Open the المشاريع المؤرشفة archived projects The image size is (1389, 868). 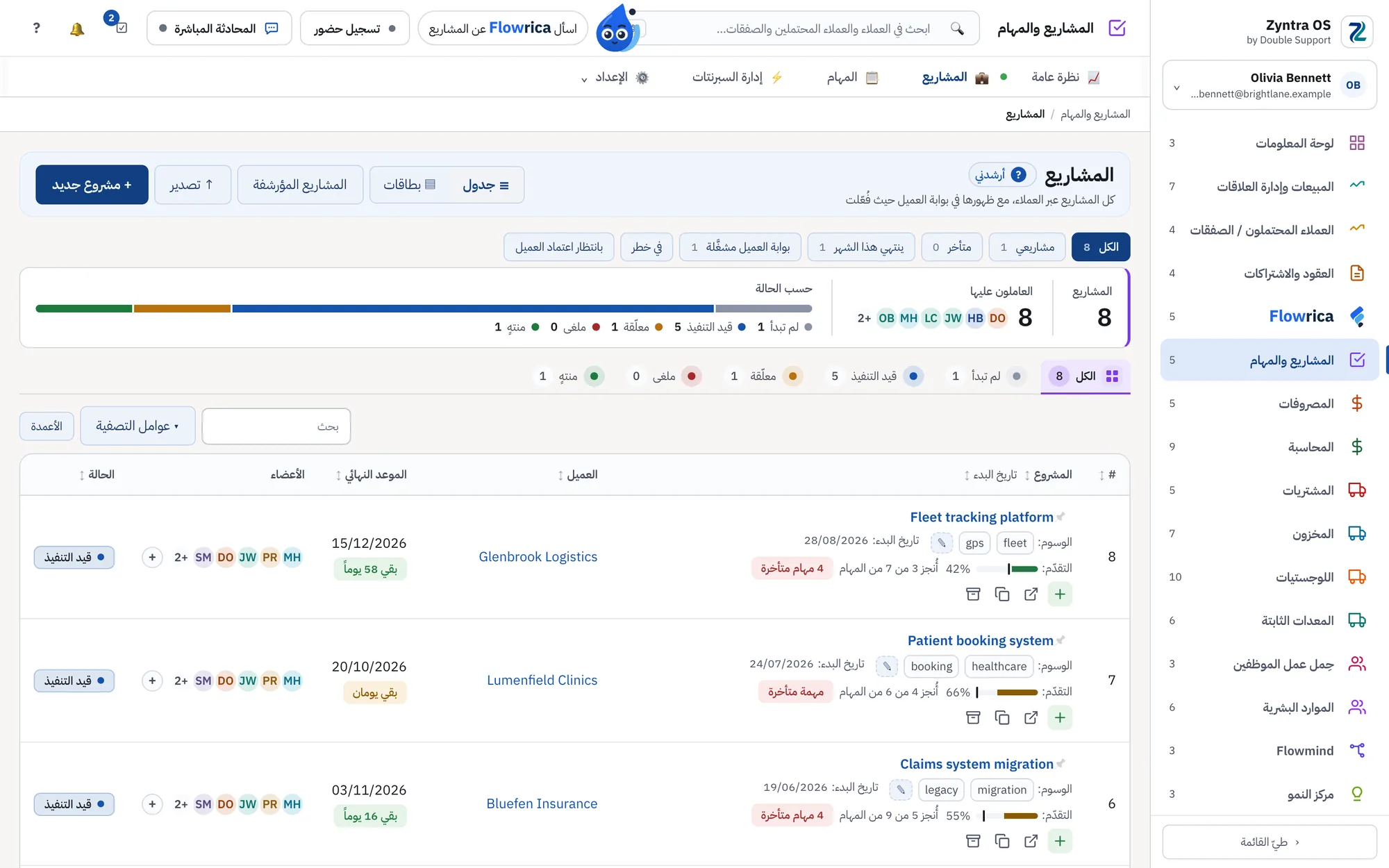pyautogui.click(x=300, y=185)
